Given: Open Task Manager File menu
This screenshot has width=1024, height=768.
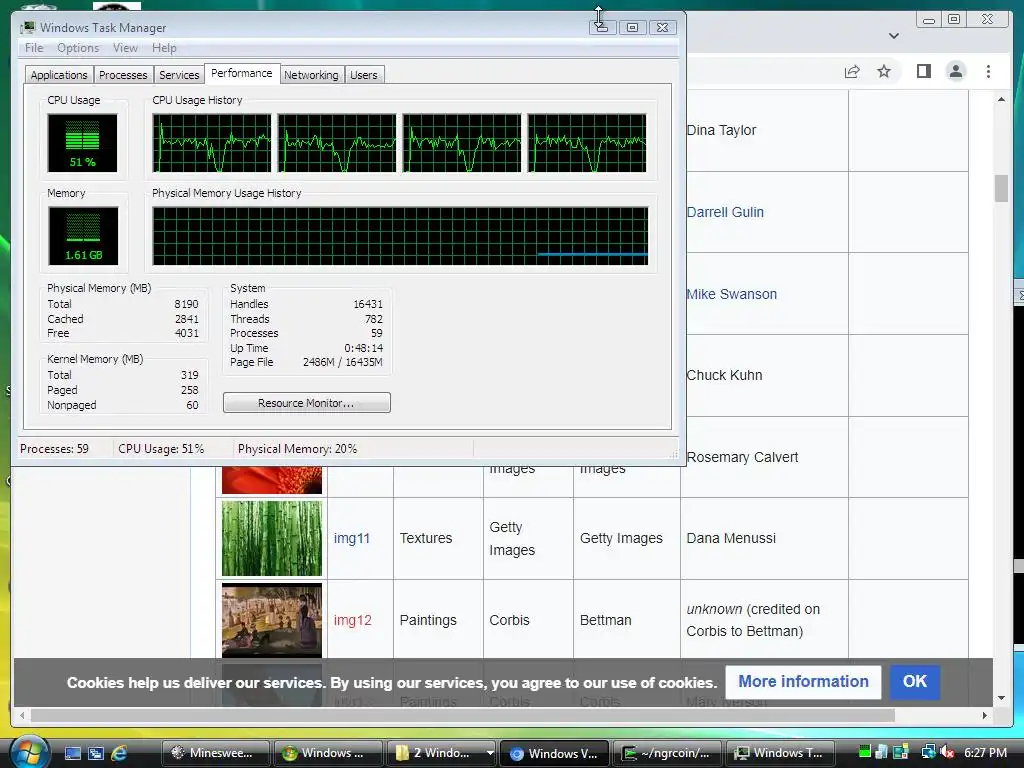Looking at the screenshot, I should coord(34,48).
